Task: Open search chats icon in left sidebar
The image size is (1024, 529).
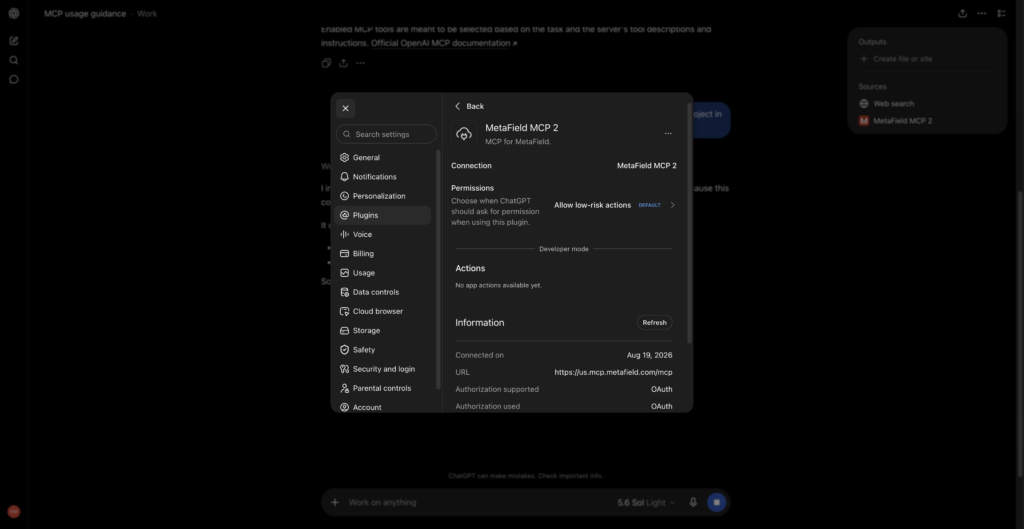Action: pyautogui.click(x=14, y=60)
